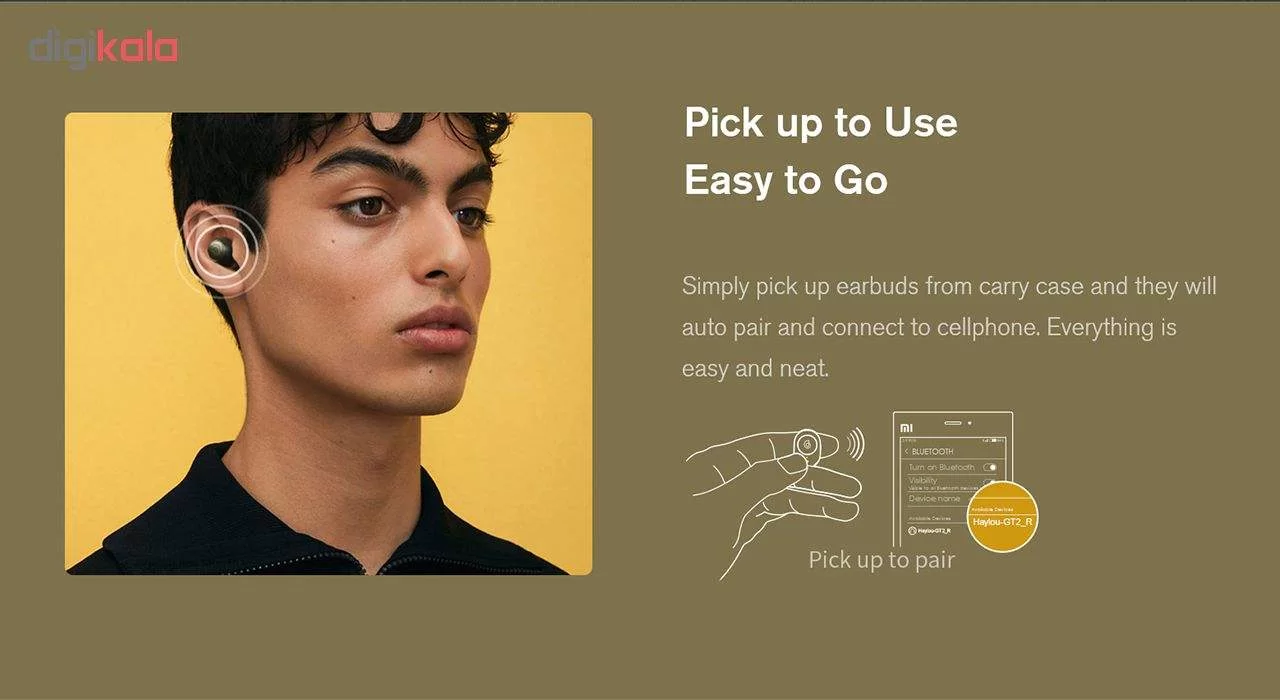Click the 'Pick up to Use' heading
This screenshot has height=700, width=1280.
(x=821, y=123)
